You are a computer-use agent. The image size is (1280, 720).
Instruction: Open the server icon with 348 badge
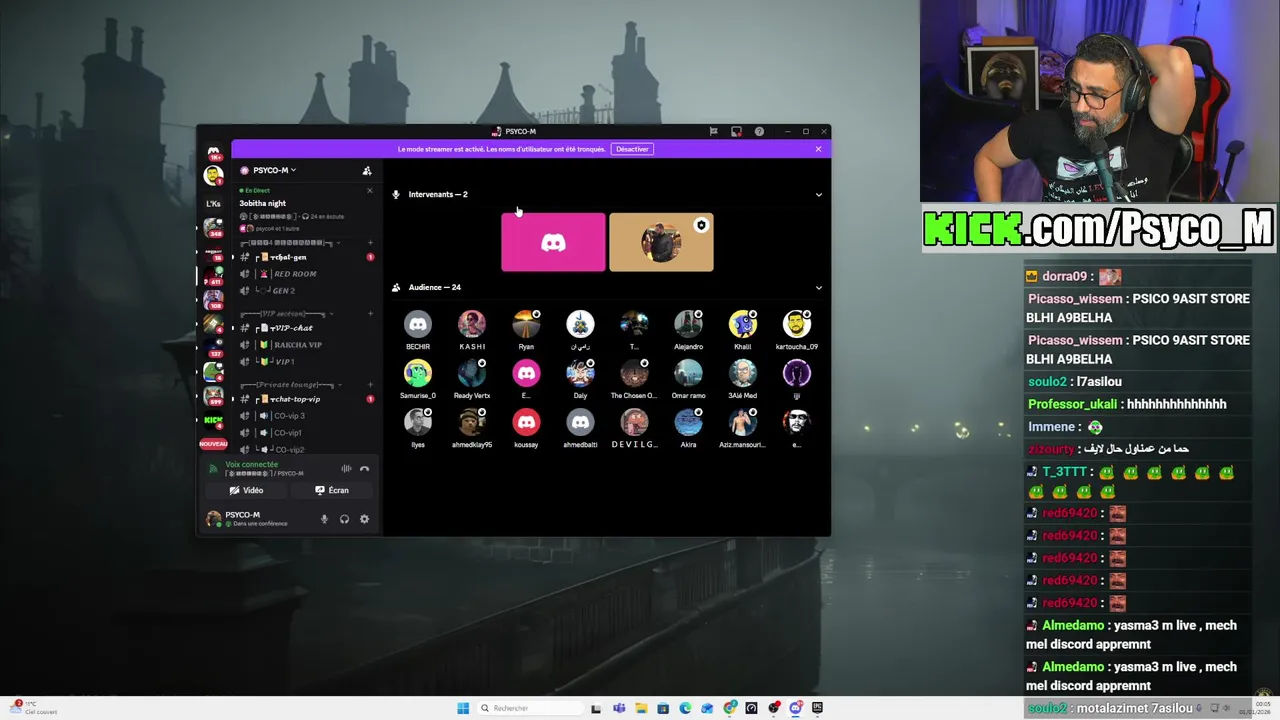pyautogui.click(x=213, y=228)
